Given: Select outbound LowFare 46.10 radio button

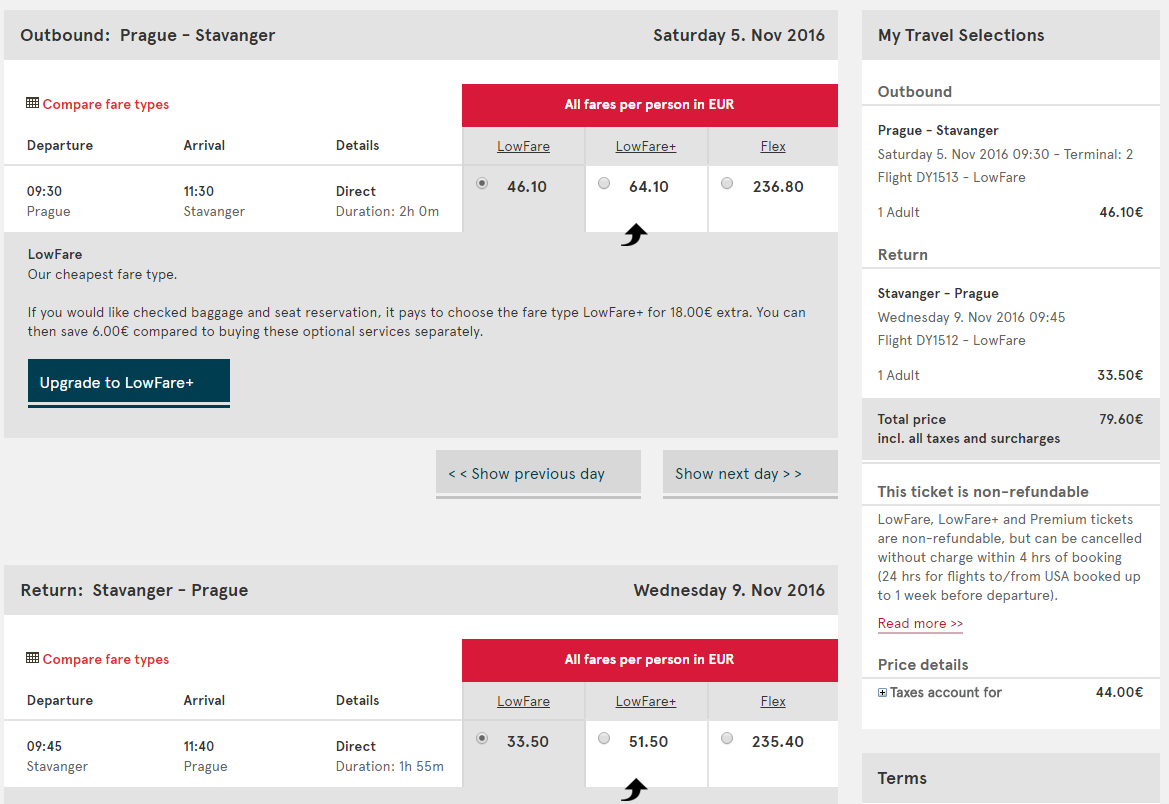Looking at the screenshot, I should (483, 183).
